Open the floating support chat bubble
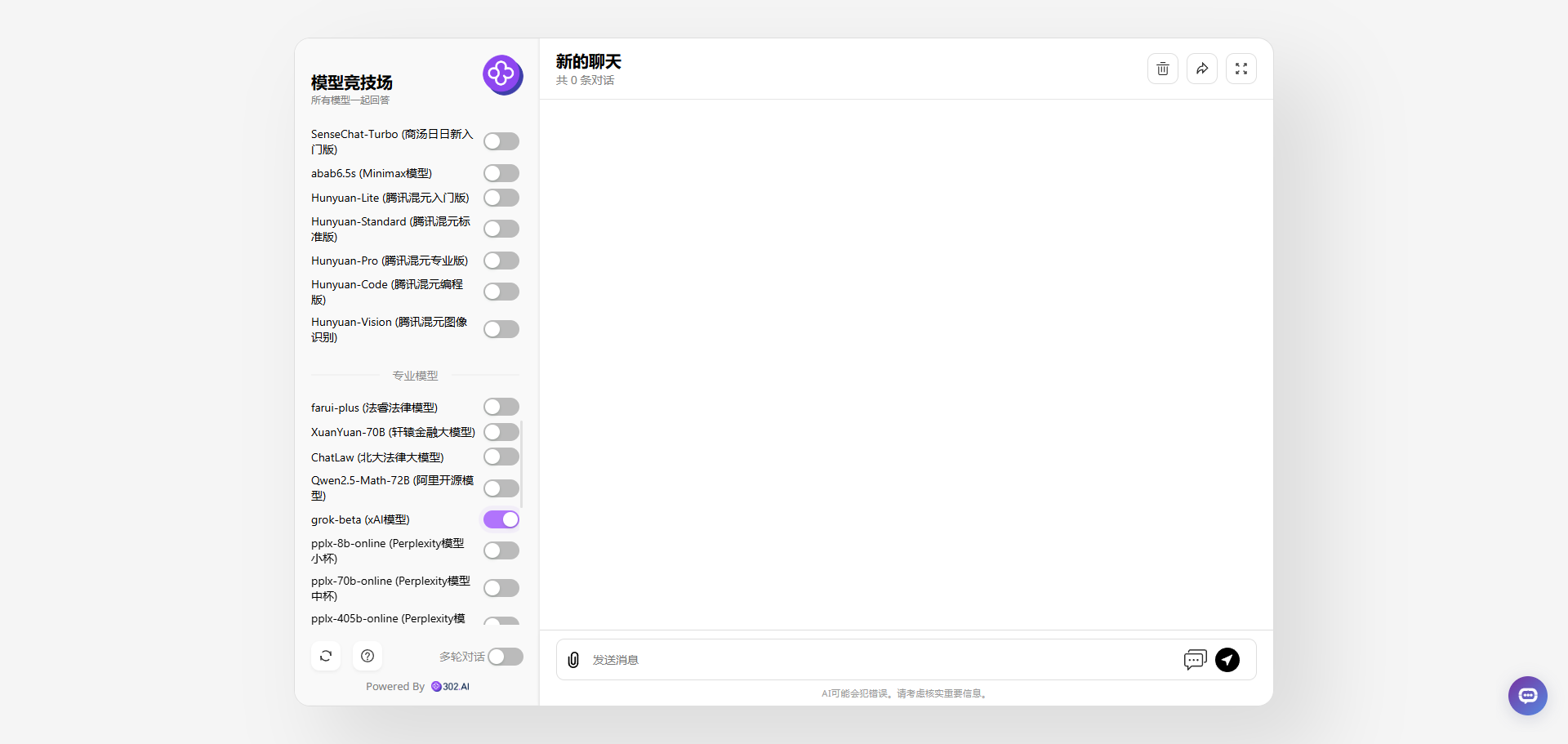 1528,696
